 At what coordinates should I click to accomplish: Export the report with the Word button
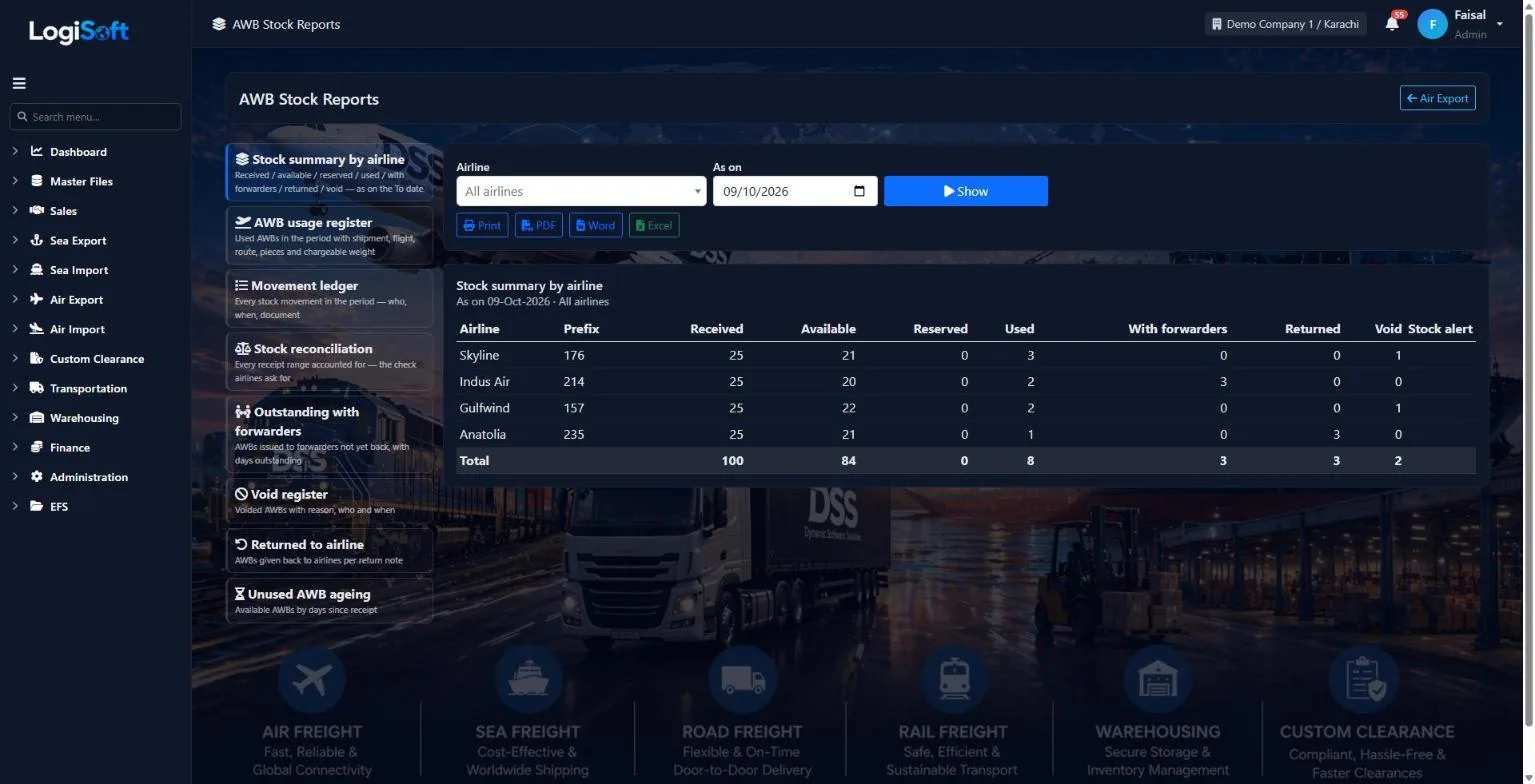(596, 225)
